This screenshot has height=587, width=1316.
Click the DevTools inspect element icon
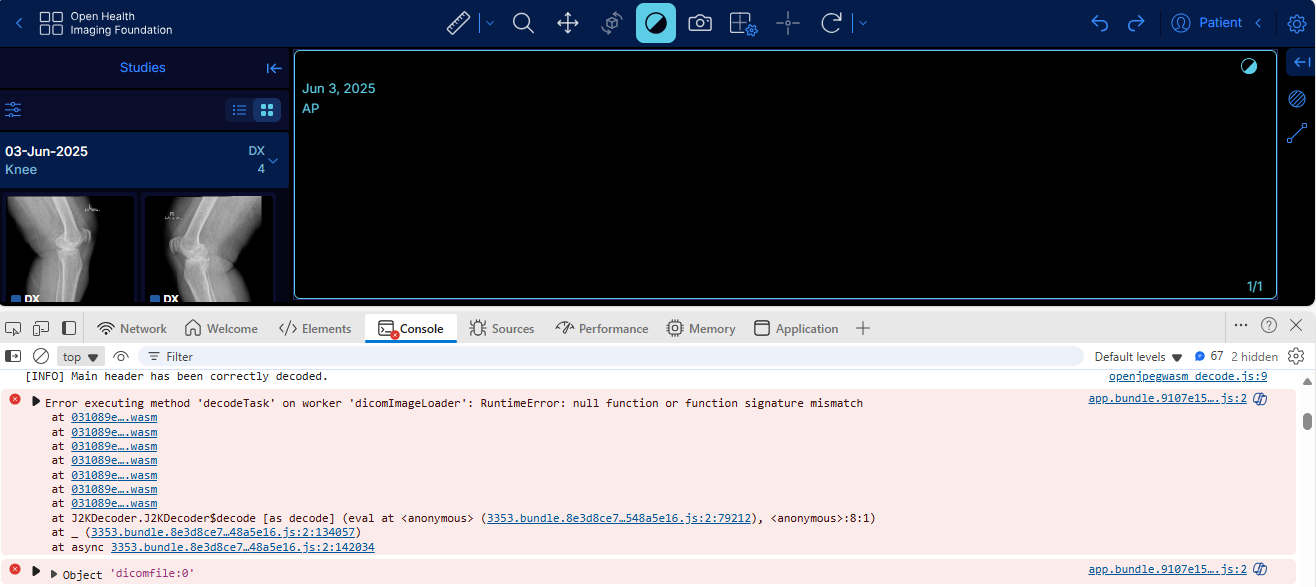point(14,328)
